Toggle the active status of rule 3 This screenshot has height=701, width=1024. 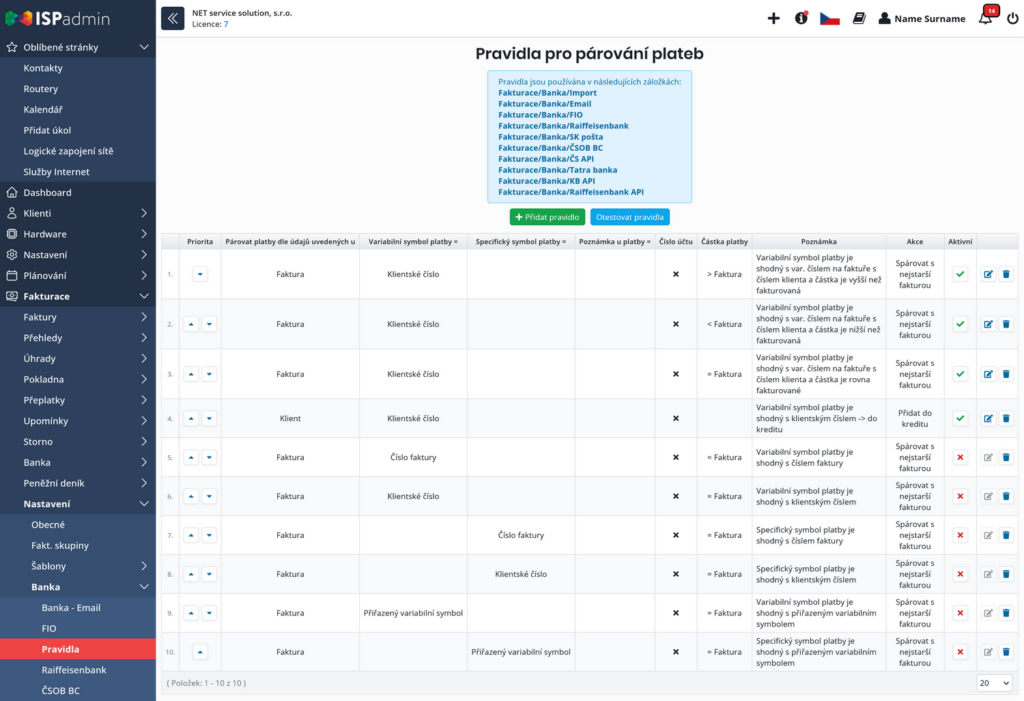(x=960, y=374)
